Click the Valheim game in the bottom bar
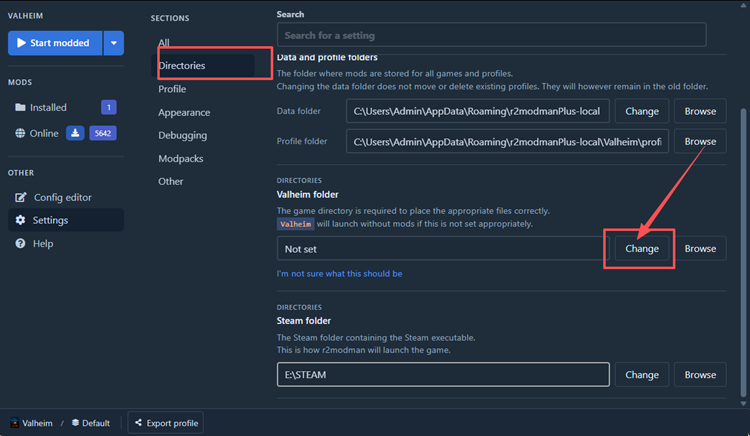This screenshot has width=750, height=436. pos(32,423)
